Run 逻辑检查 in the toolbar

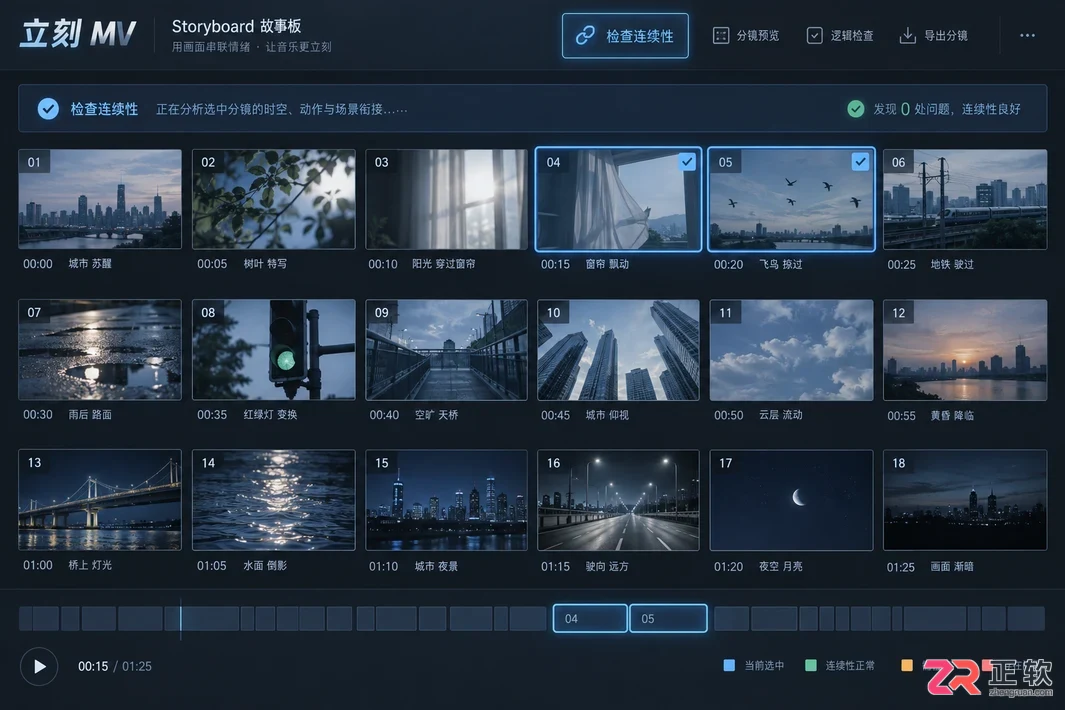tap(840, 35)
